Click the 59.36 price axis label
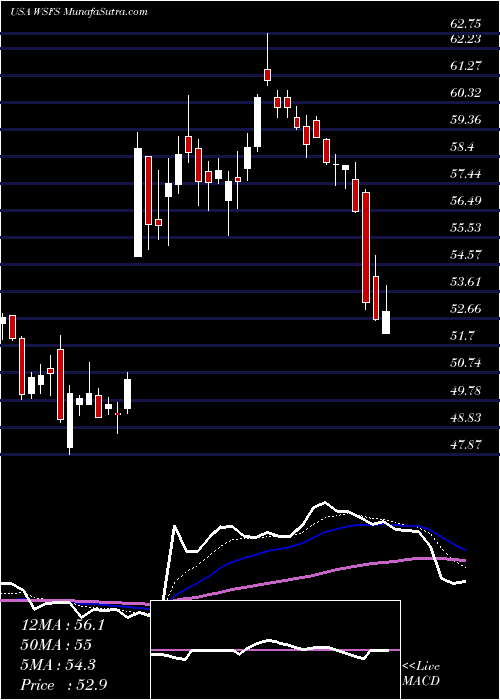The width and height of the screenshot is (500, 700). 465,120
